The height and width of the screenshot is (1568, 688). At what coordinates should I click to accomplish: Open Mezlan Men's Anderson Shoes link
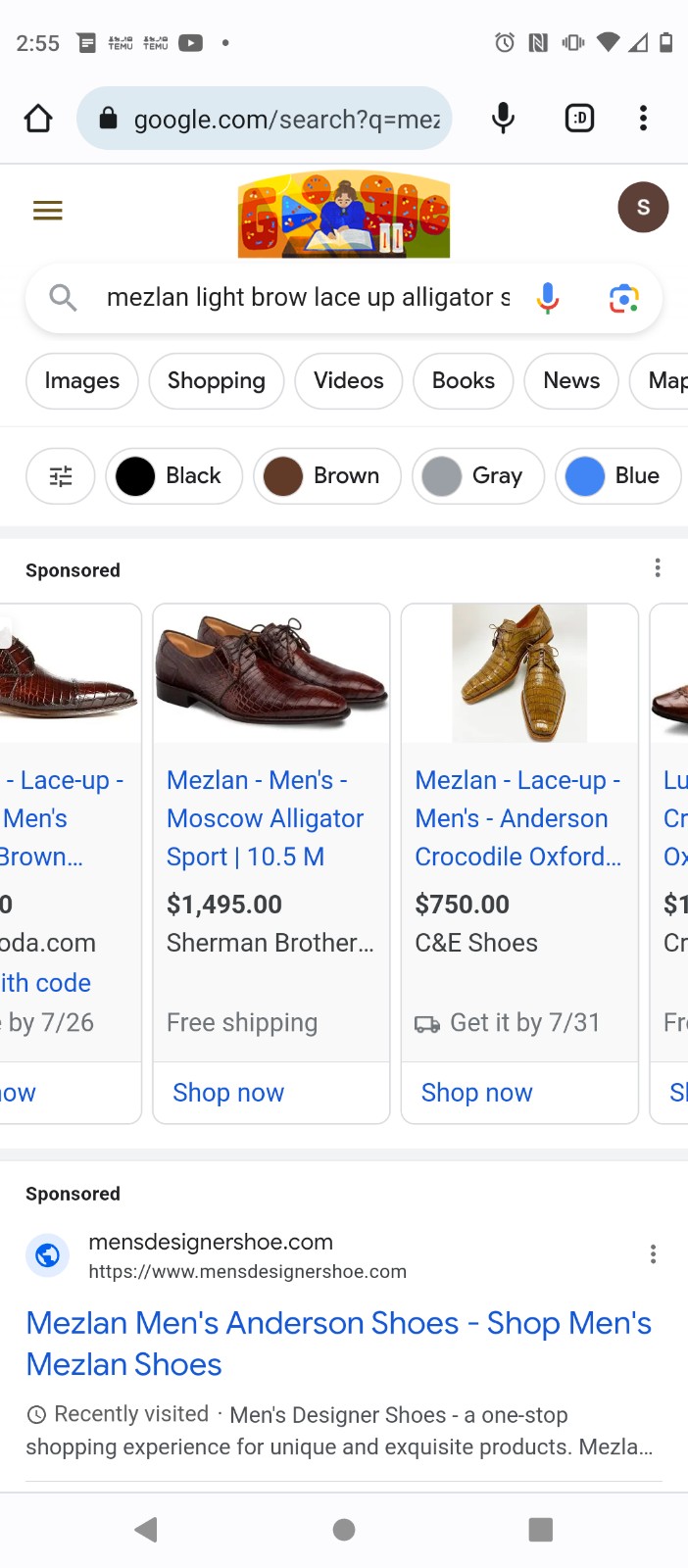[x=339, y=1344]
